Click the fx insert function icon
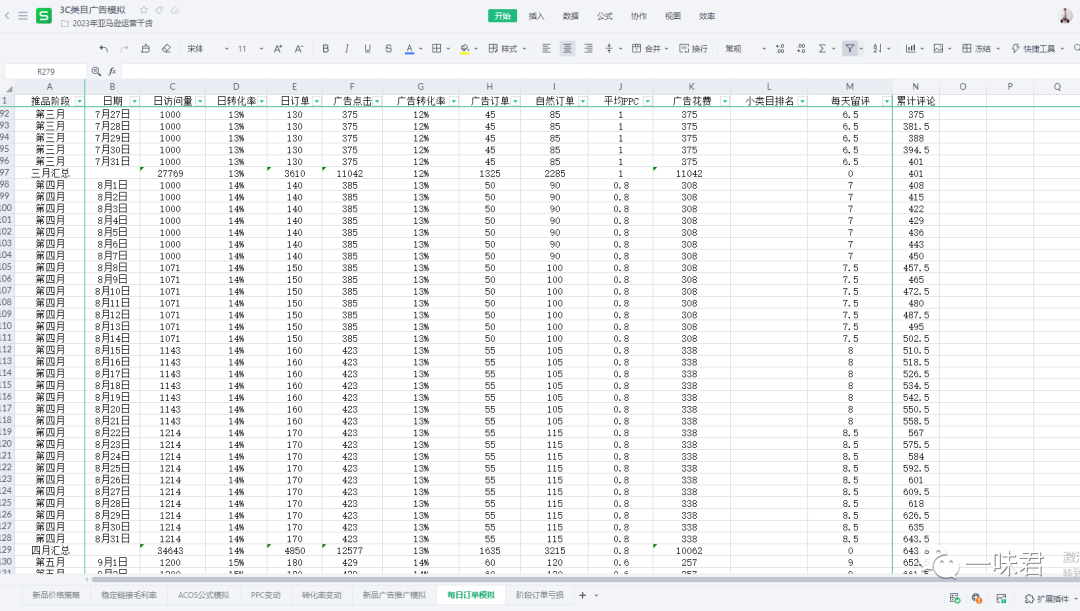The height and width of the screenshot is (611, 1080). click(113, 71)
